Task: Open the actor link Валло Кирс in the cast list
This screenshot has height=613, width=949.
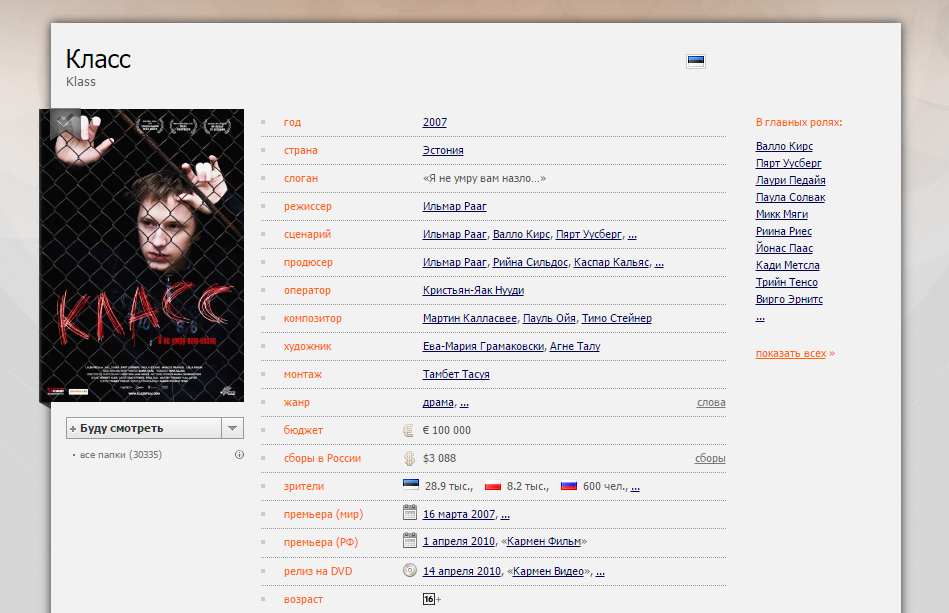Action: tap(784, 146)
